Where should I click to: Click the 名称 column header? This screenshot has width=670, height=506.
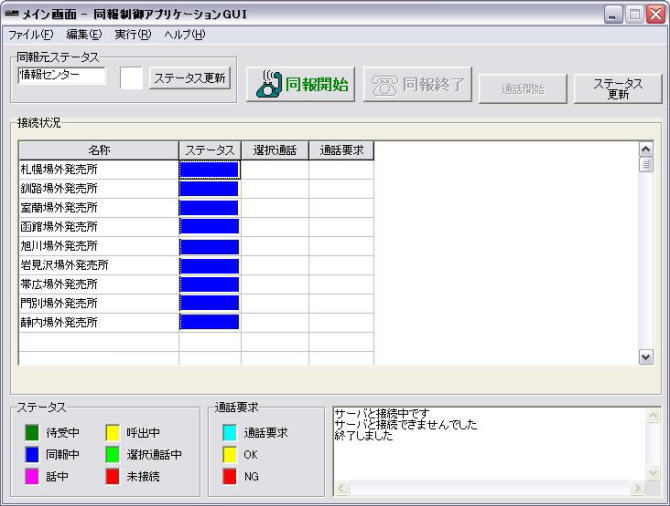tap(98, 150)
